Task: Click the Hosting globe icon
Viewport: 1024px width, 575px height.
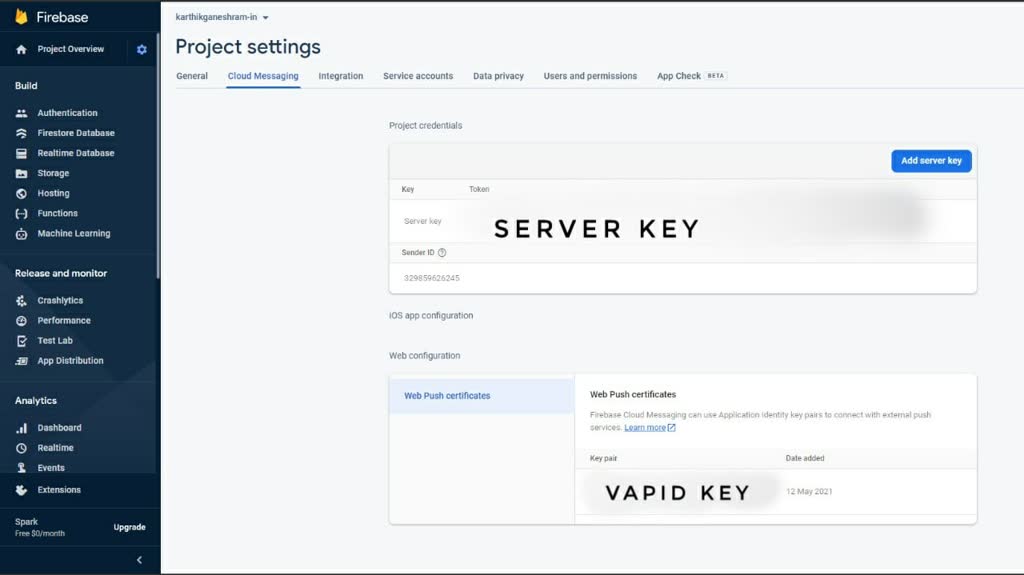Action: click(x=22, y=193)
